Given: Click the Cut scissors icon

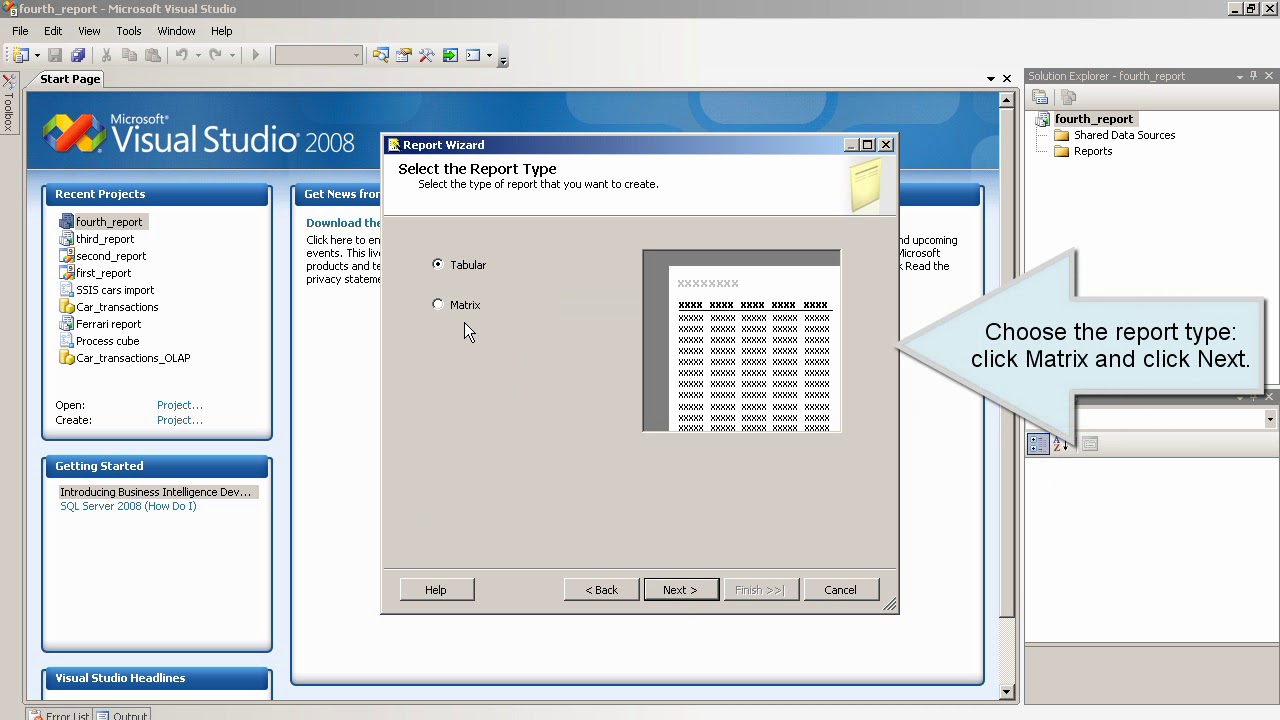Looking at the screenshot, I should tap(106, 56).
